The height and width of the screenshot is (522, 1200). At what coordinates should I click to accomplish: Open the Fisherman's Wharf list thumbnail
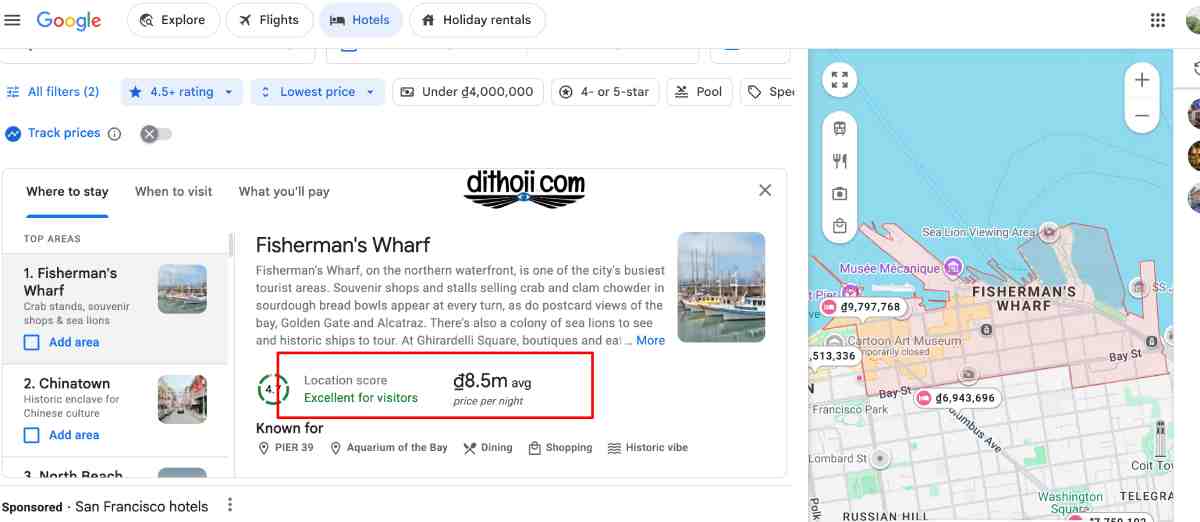[x=182, y=289]
